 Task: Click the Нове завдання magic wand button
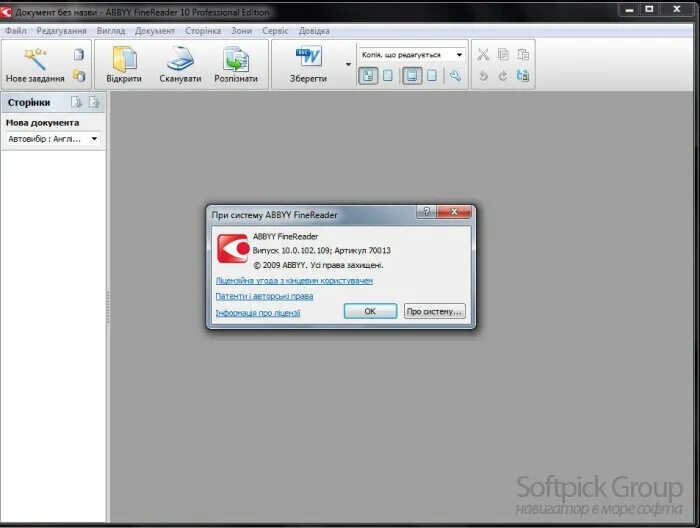click(x=35, y=65)
